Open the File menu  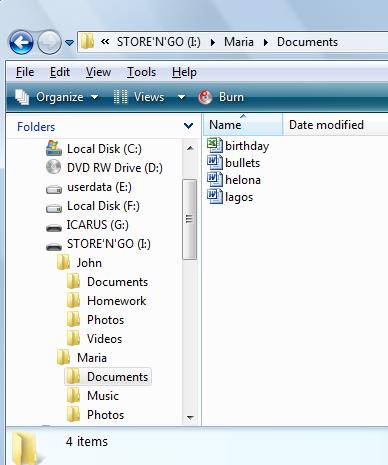(25, 72)
